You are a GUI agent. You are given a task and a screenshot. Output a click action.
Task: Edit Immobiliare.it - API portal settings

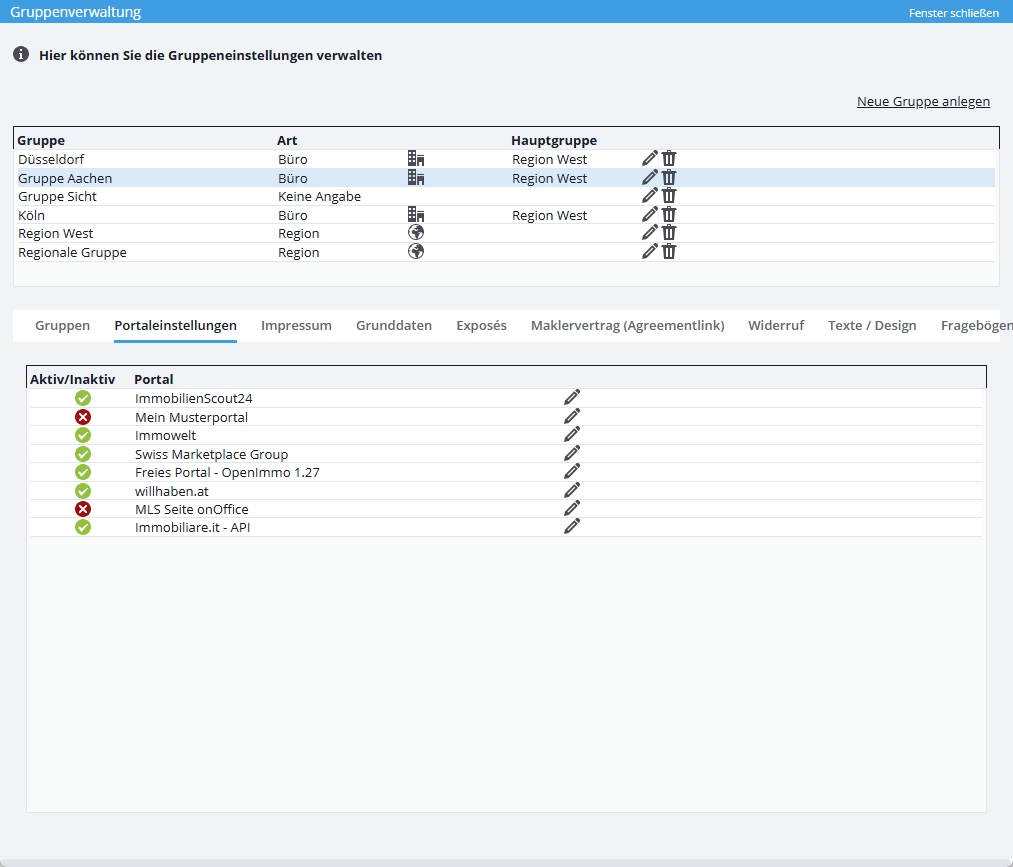click(x=572, y=527)
